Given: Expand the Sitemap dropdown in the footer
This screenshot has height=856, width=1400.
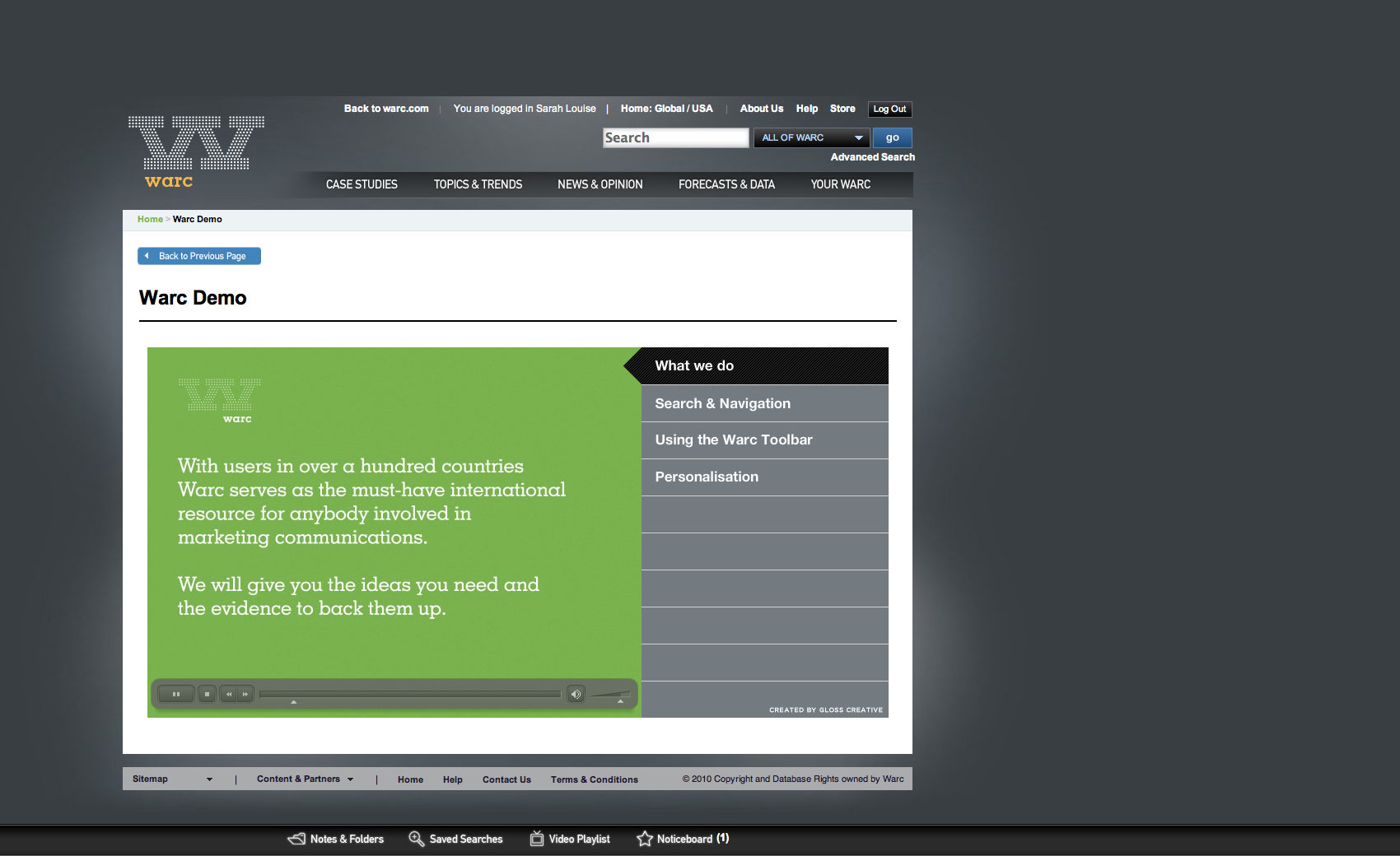Looking at the screenshot, I should tap(173, 779).
